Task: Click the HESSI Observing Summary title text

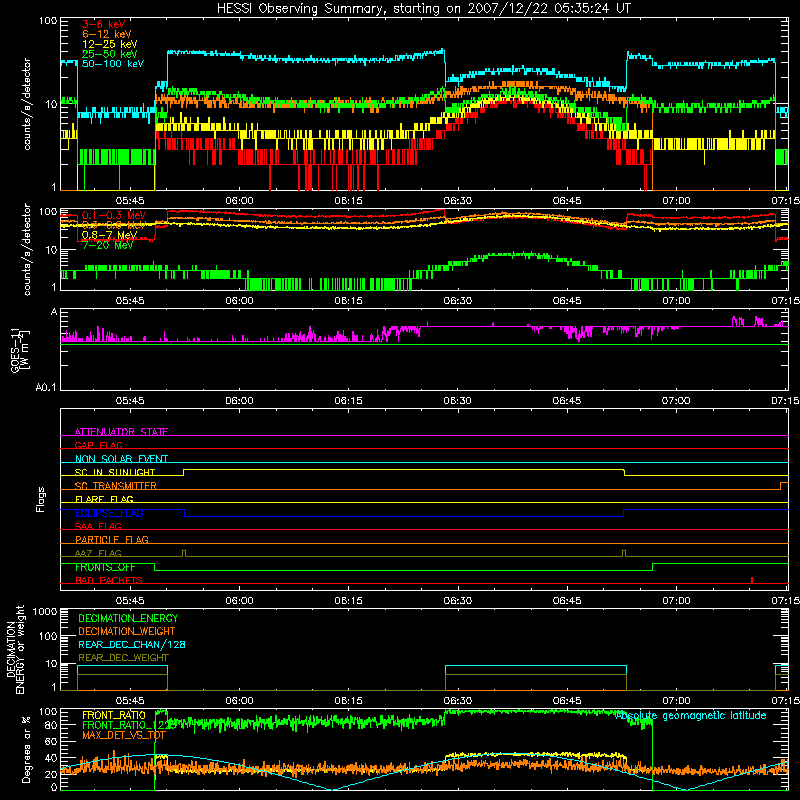Action: (423, 9)
